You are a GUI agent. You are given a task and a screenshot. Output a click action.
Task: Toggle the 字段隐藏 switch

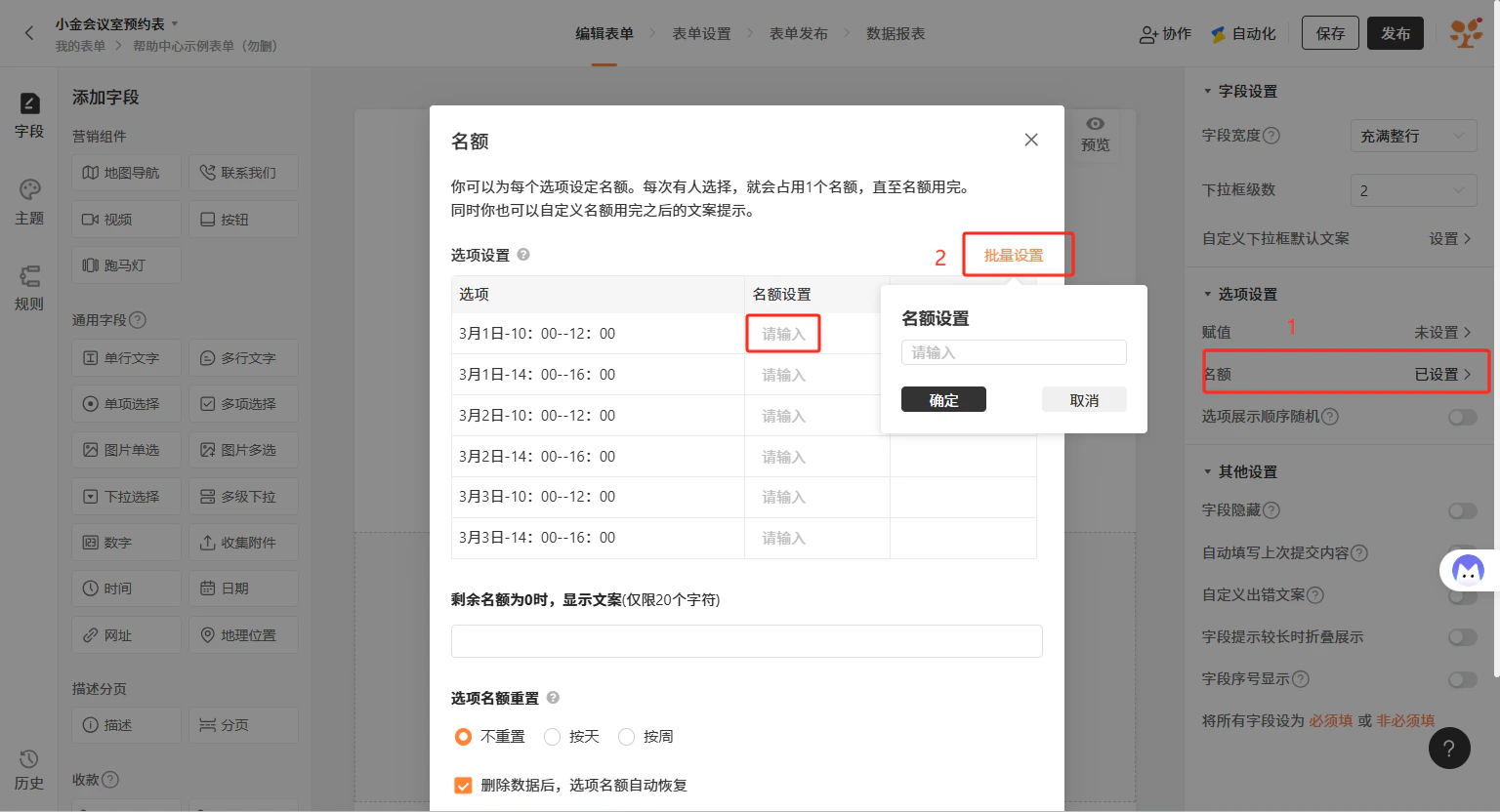point(1462,510)
